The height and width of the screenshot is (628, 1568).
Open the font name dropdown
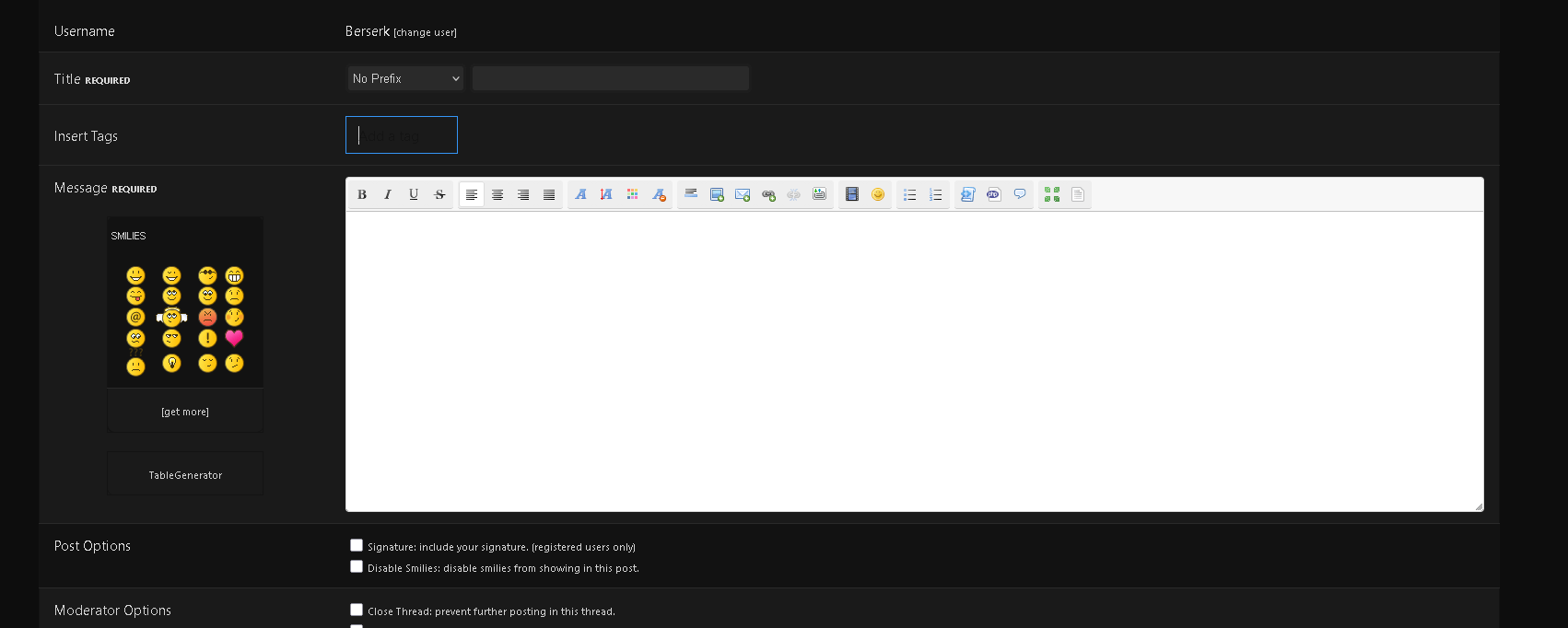coord(580,194)
